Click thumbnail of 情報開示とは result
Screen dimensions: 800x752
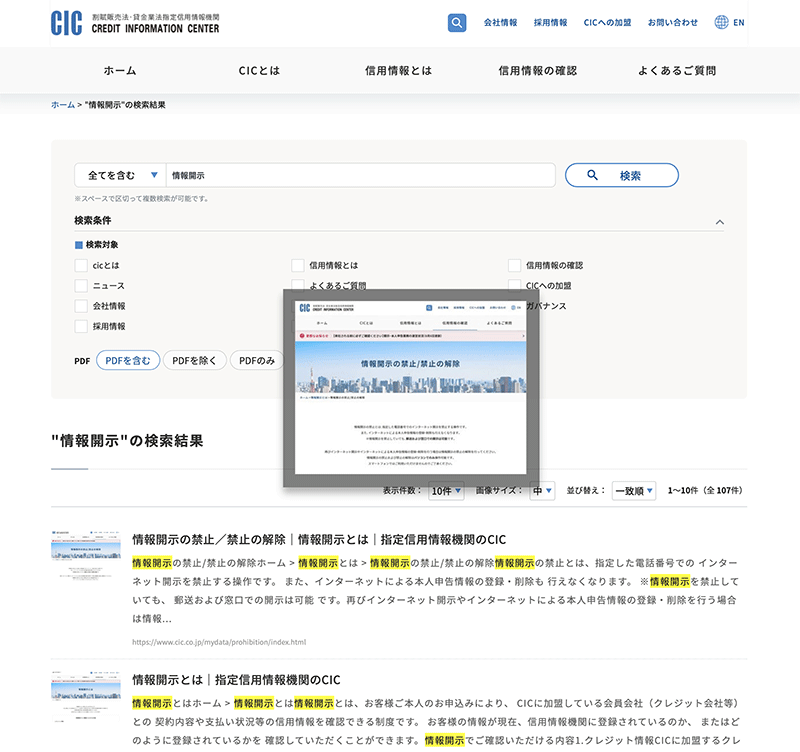(86, 696)
